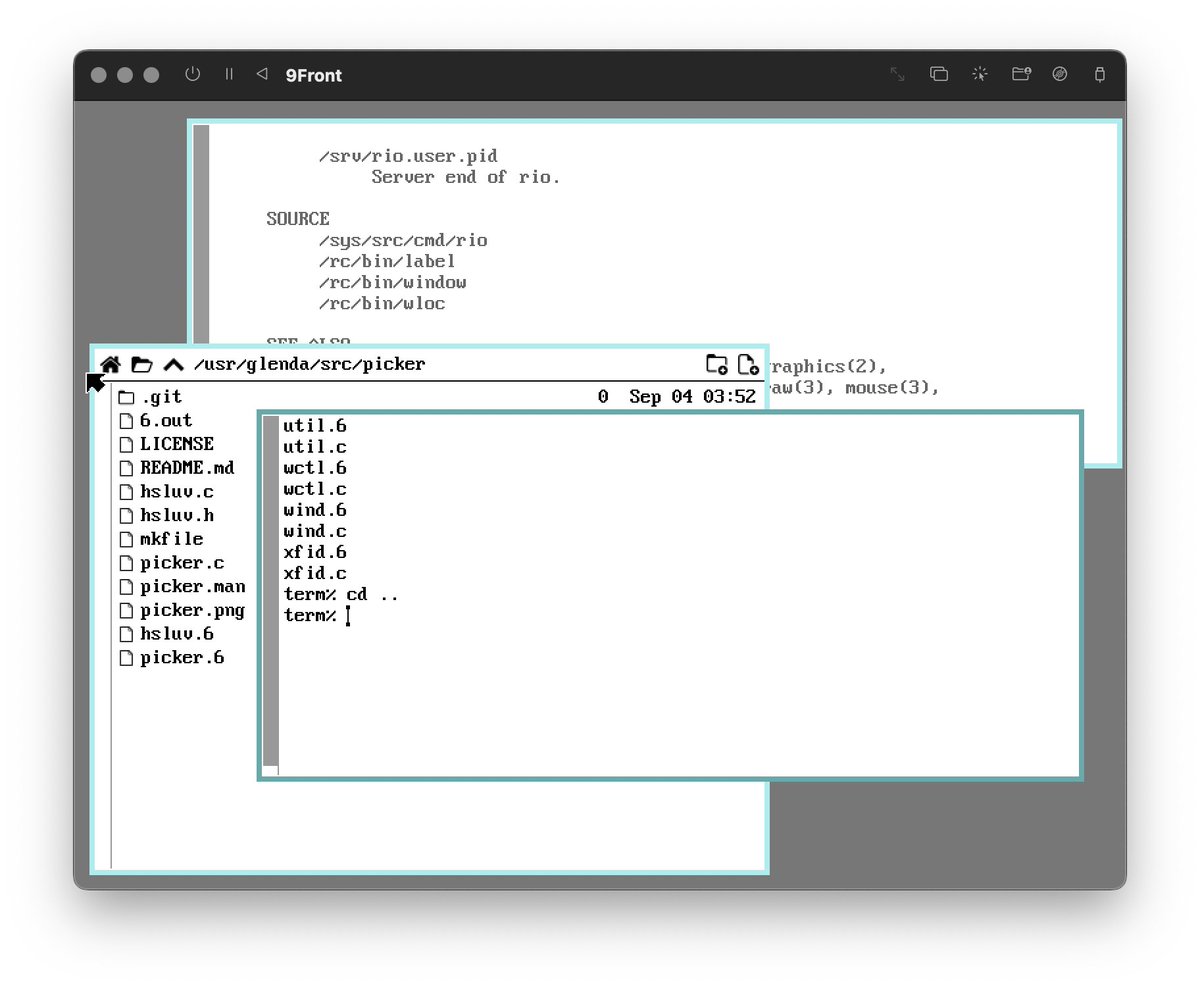Click util.6 in the terminal window

pyautogui.click(x=315, y=427)
